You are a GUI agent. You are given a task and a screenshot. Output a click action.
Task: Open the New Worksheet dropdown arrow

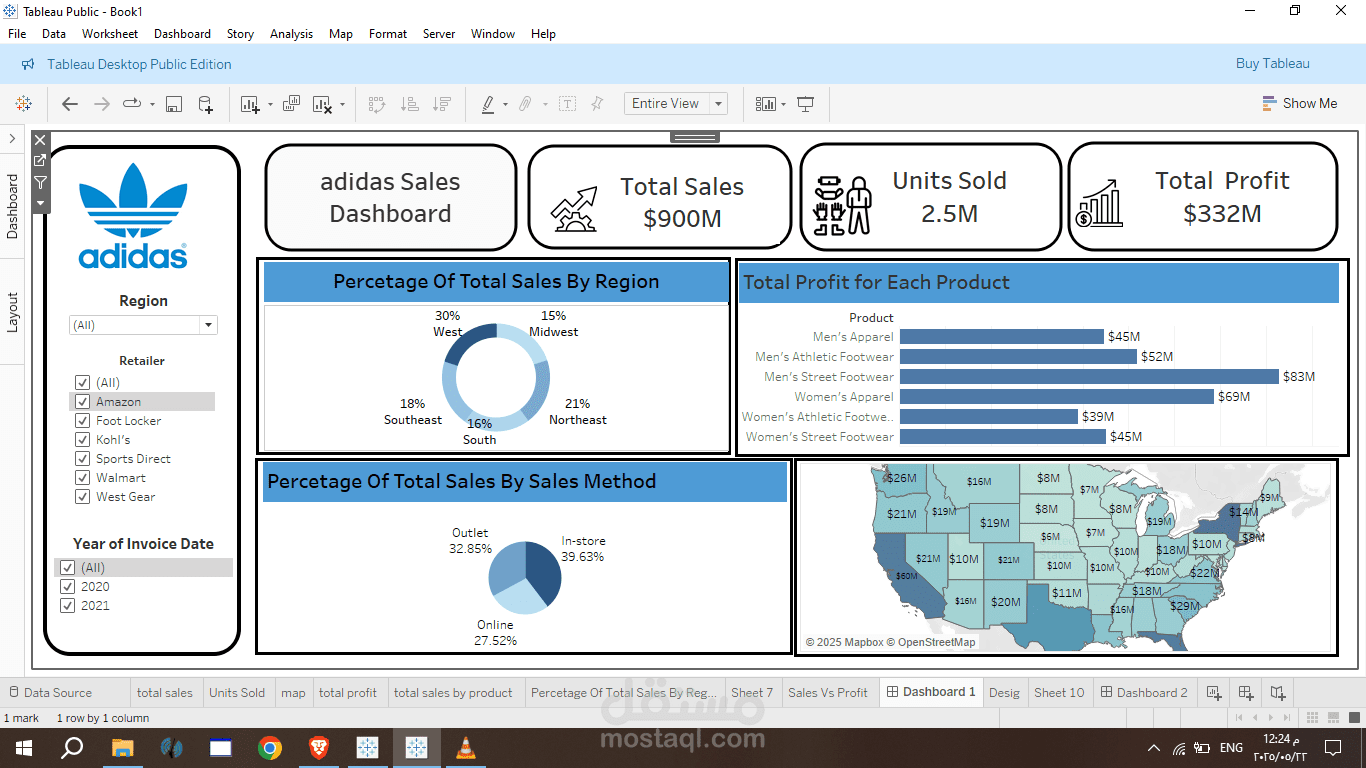coord(270,104)
